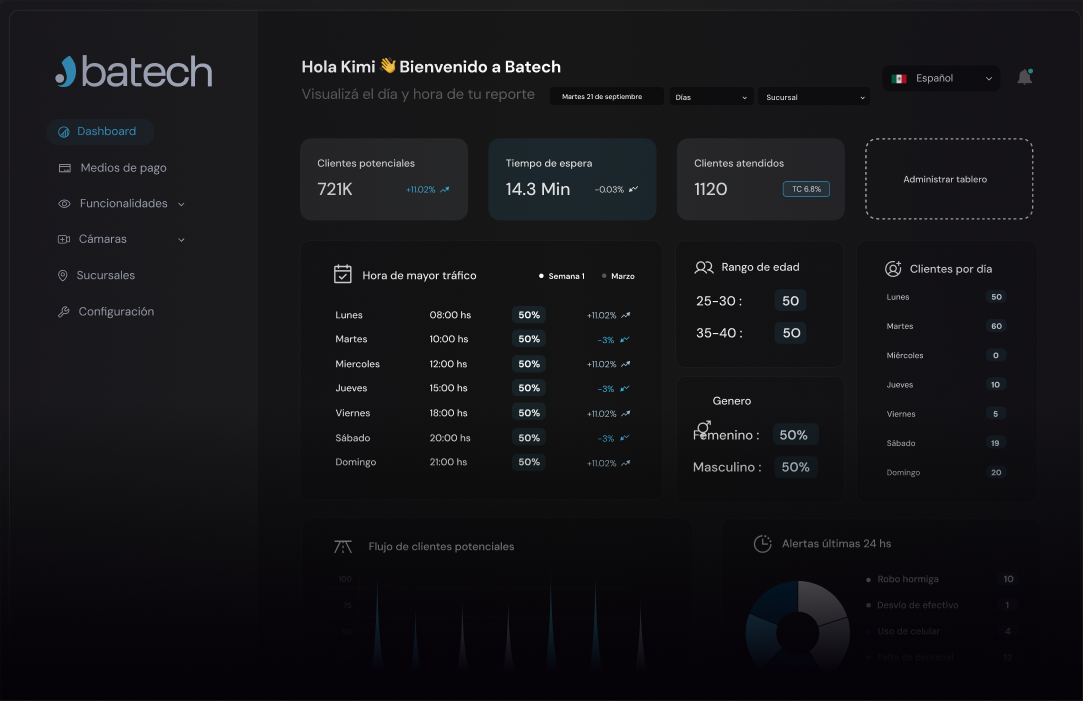1083x701 pixels.
Task: Click the Martes 21 de septiembre date button
Action: 606,95
